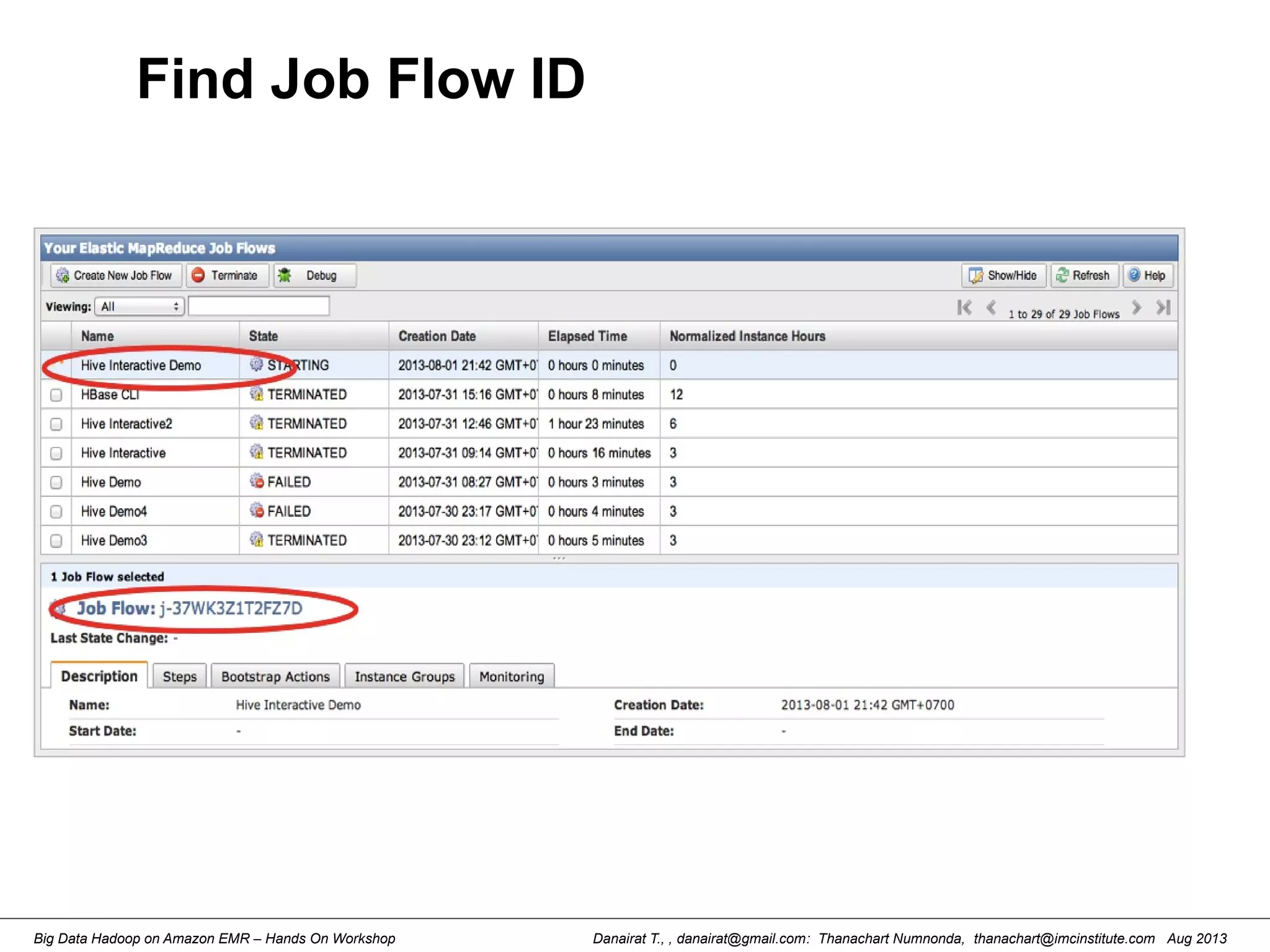The width and height of the screenshot is (1270, 952).
Task: Open the Monitoring tab
Action: pyautogui.click(x=512, y=676)
